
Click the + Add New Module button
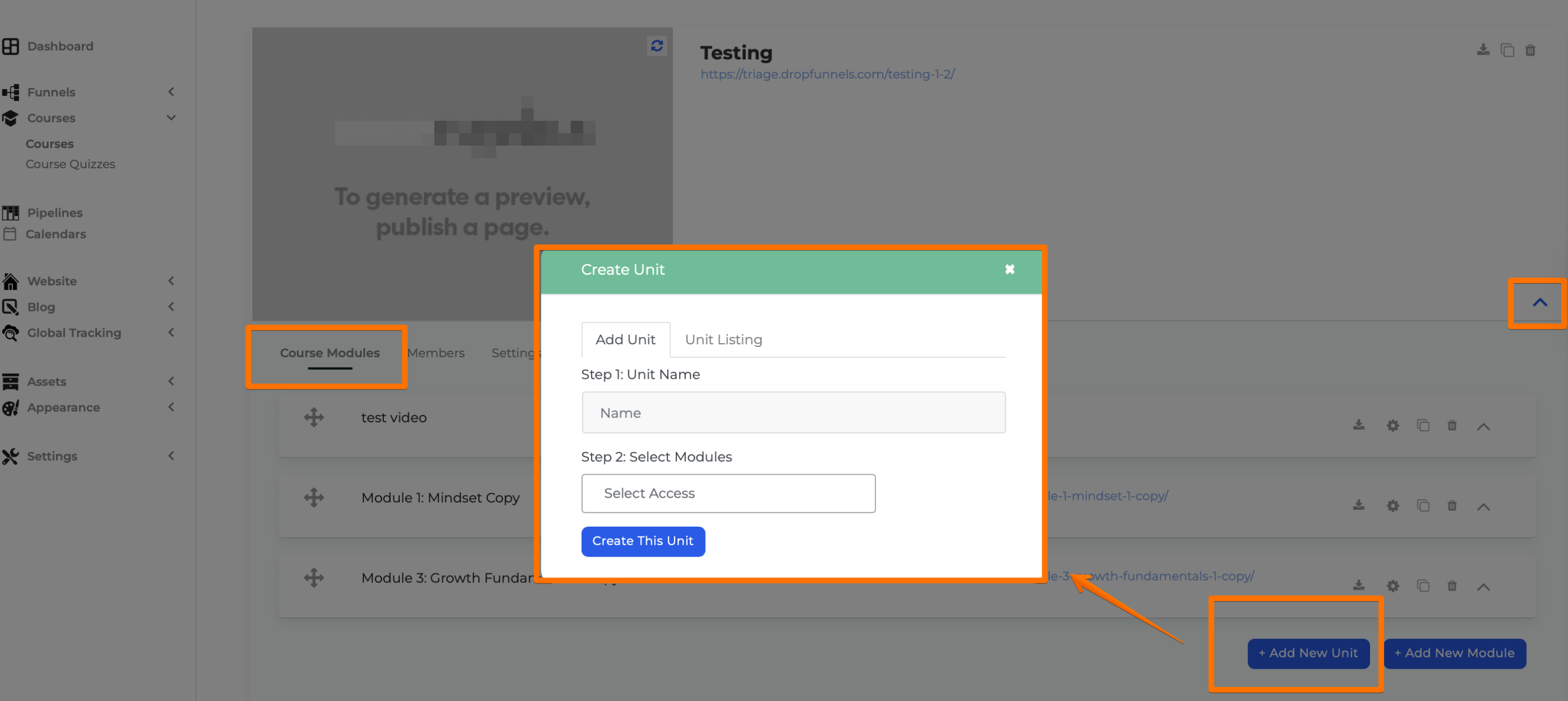(1454, 653)
